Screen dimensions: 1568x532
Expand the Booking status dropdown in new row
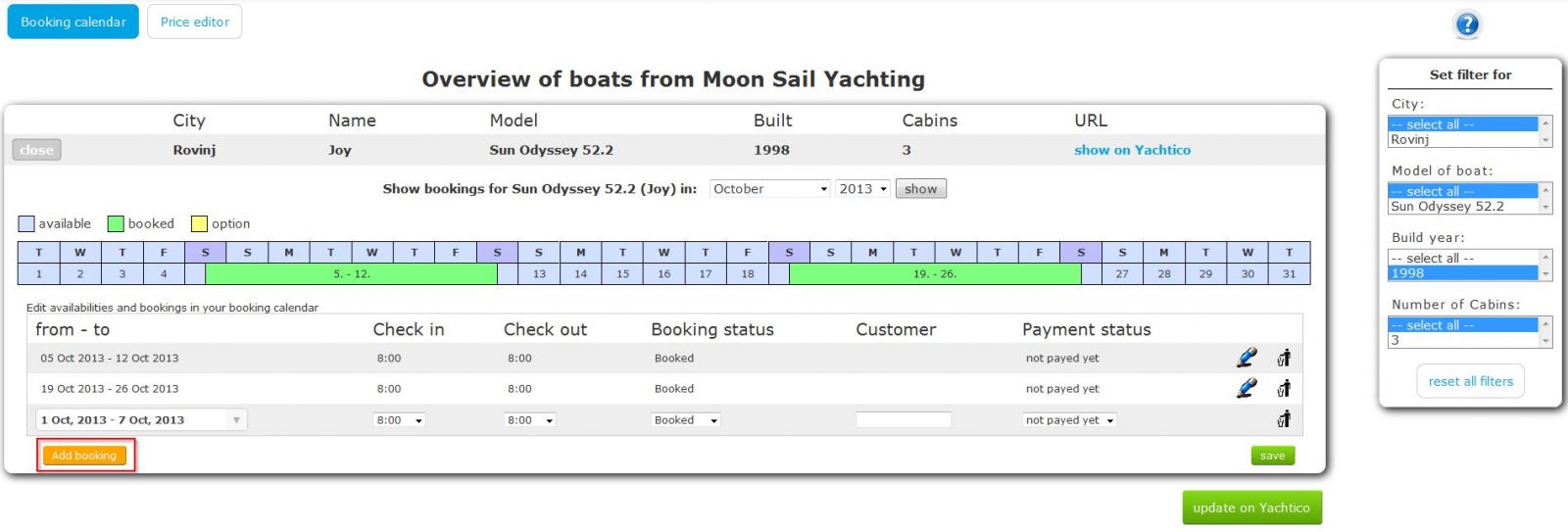(686, 420)
